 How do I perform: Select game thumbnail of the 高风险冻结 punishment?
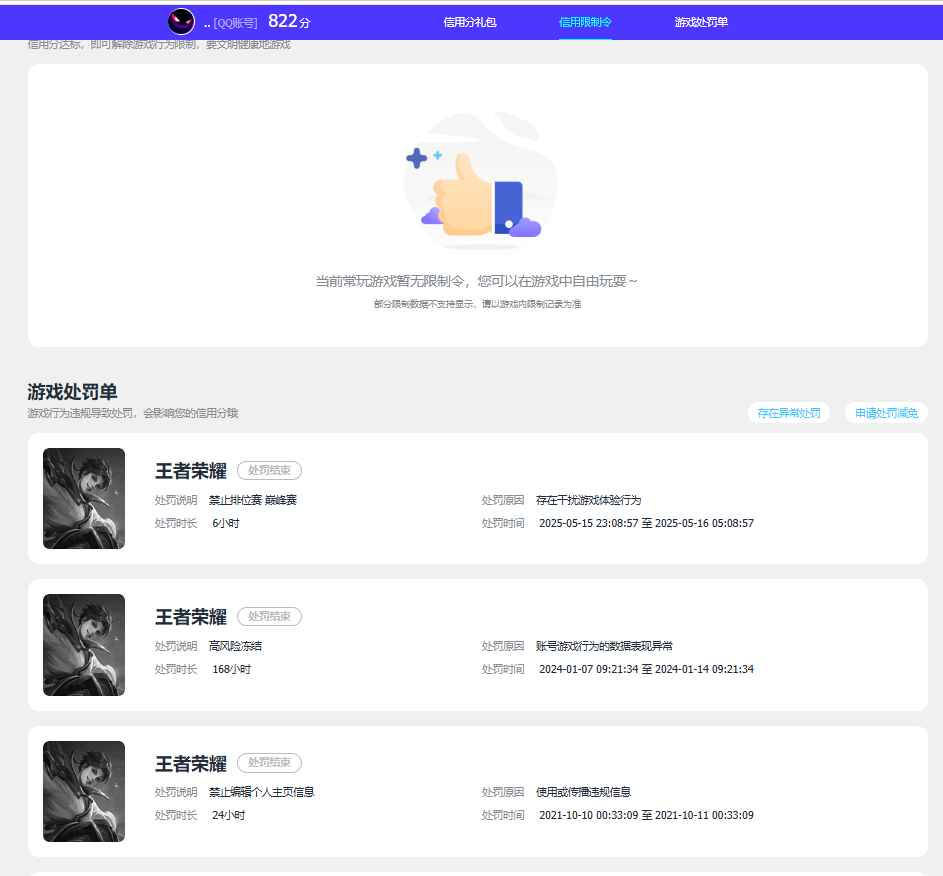coord(84,645)
